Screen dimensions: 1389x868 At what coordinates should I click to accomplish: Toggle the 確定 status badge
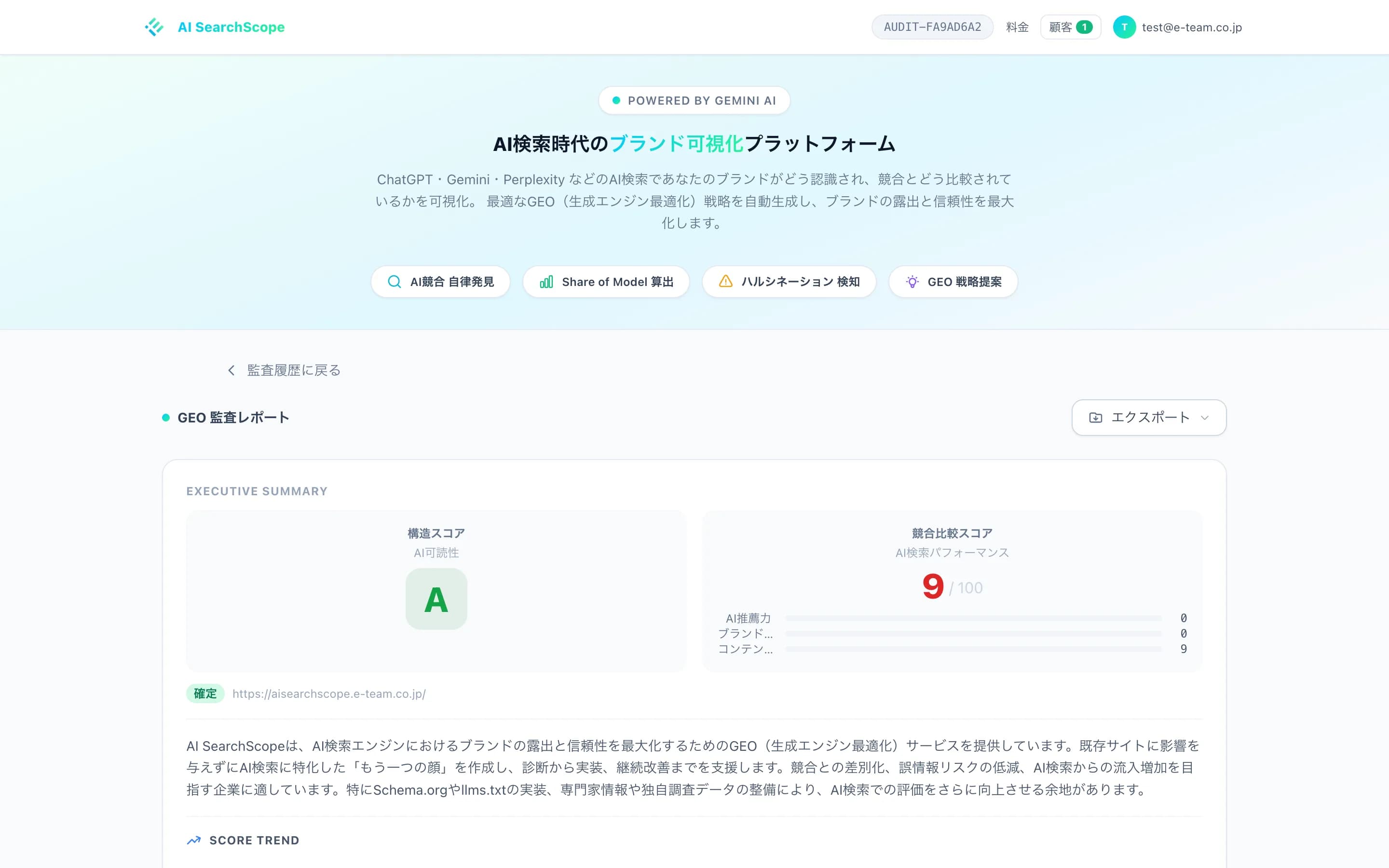point(205,693)
